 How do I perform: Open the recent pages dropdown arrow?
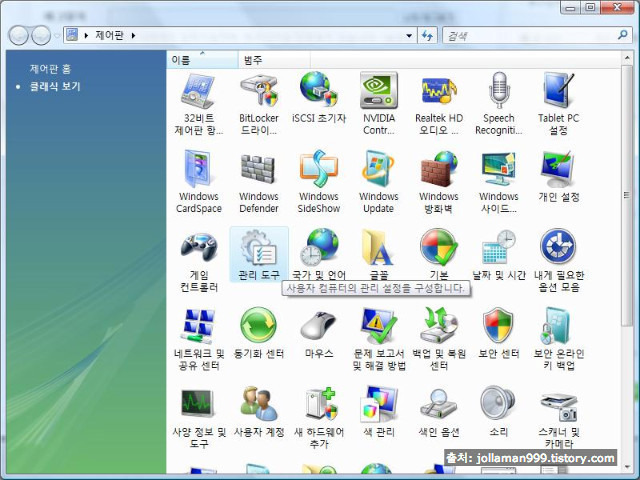(x=57, y=36)
